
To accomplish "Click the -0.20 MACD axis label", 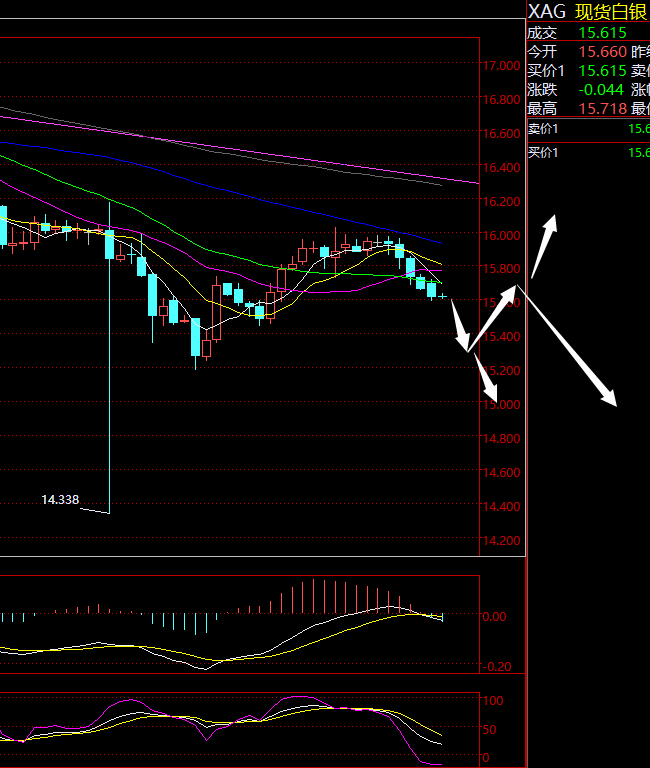I will pos(497,667).
